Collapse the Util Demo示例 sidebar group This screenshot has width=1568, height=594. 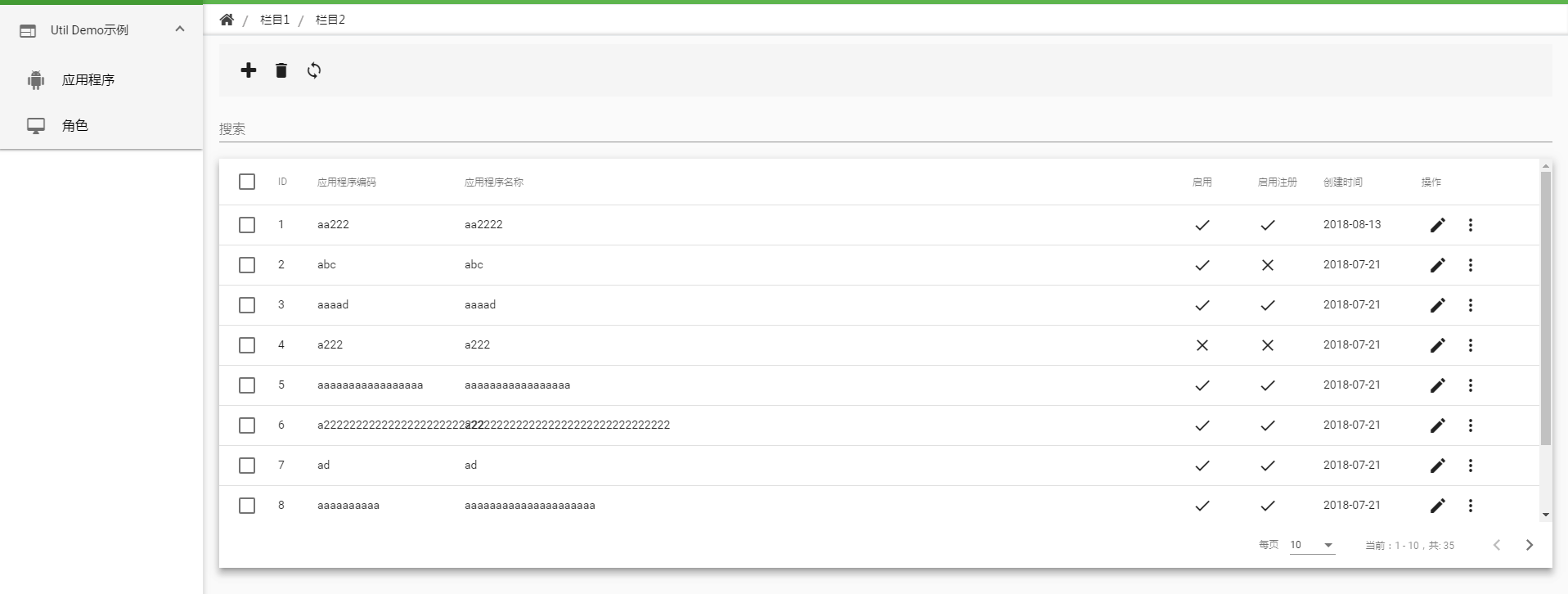[180, 30]
